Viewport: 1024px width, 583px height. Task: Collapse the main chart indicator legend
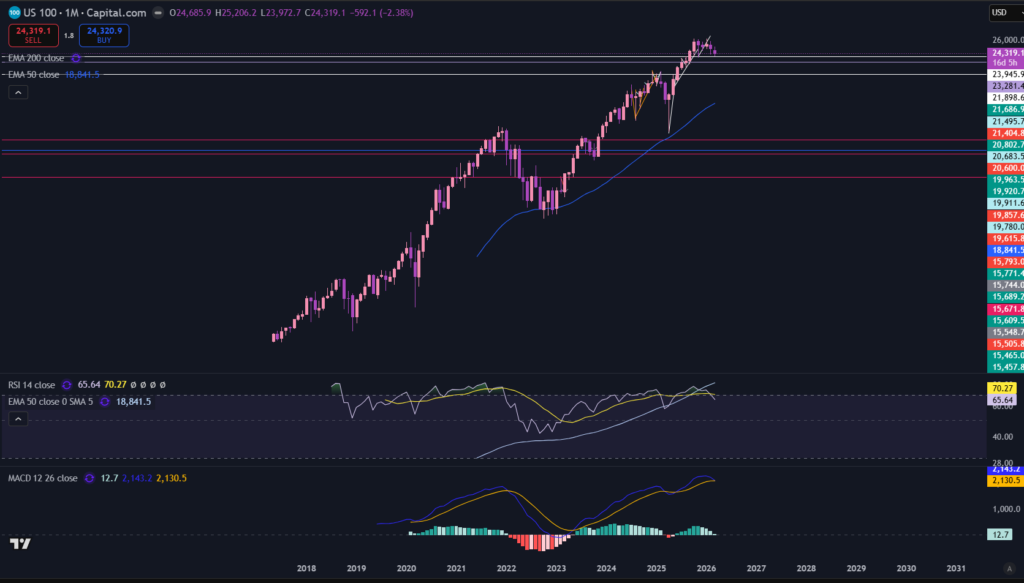[18, 93]
